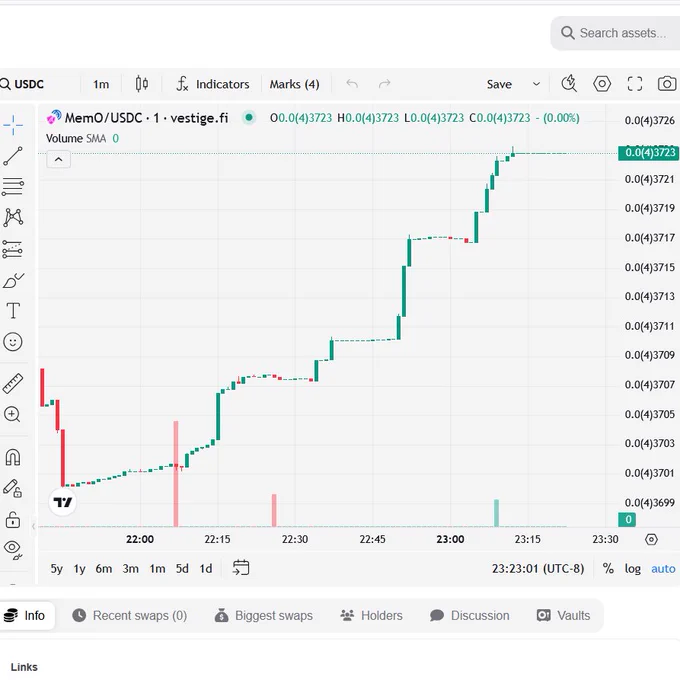The height and width of the screenshot is (680, 680).
Task: Click the tall red volume bar
Action: tap(176, 473)
